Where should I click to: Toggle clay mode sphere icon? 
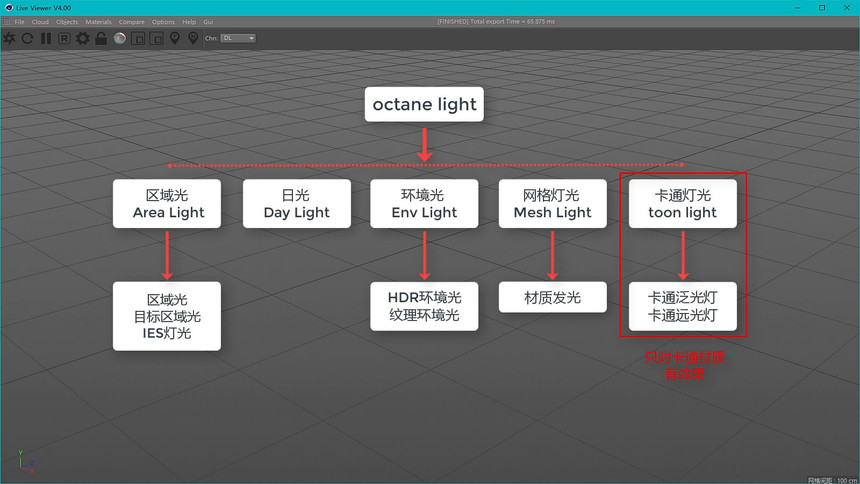click(120, 38)
